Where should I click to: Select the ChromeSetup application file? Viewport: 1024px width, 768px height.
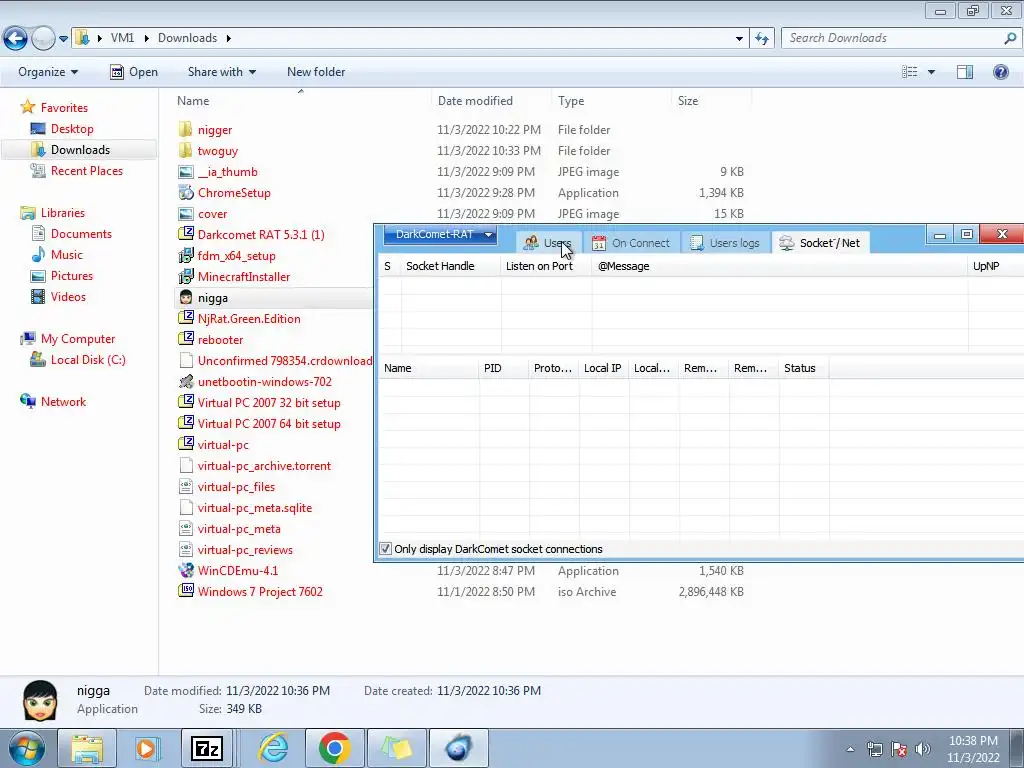click(x=234, y=193)
